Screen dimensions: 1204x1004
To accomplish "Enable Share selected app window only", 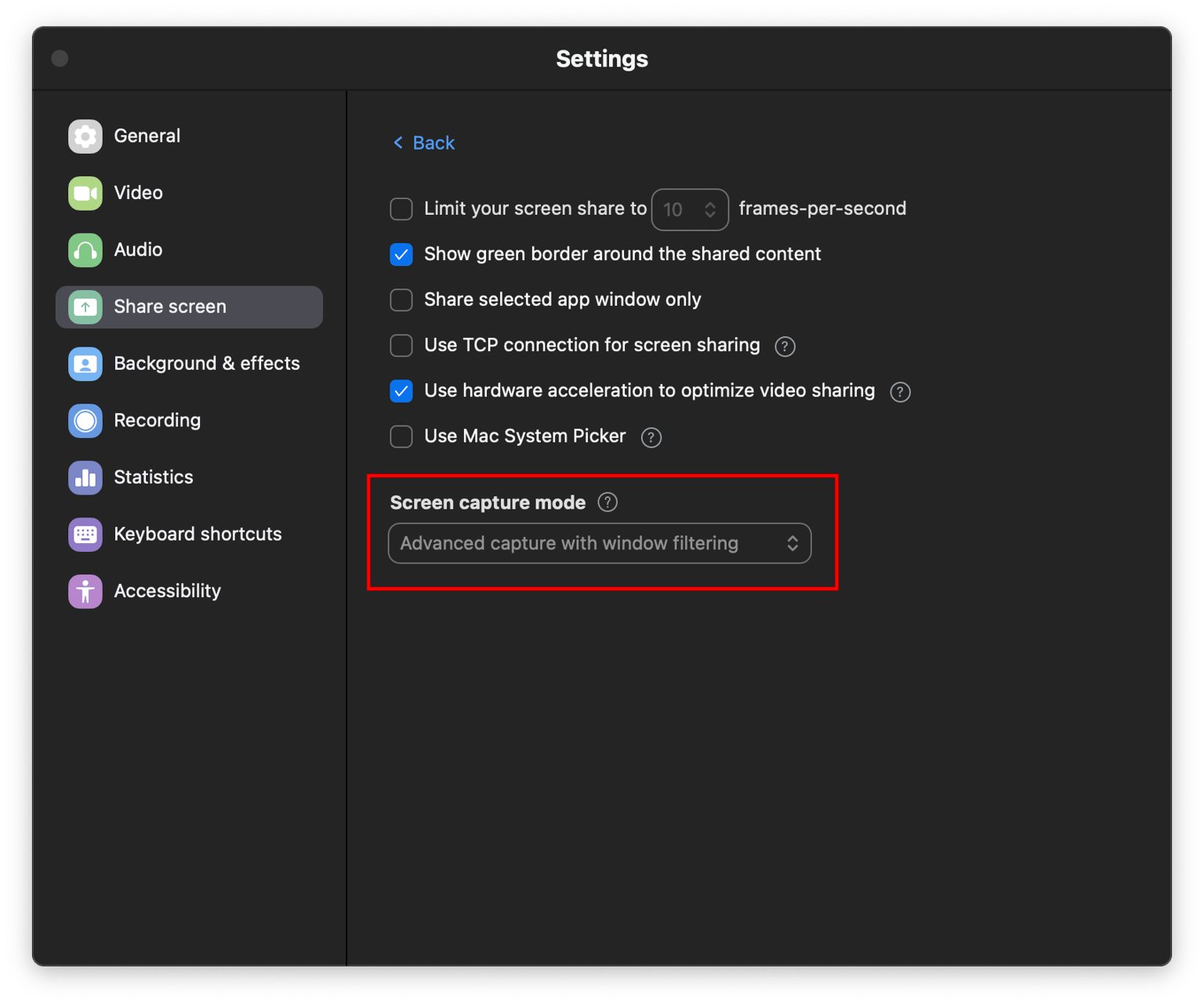I will pyautogui.click(x=401, y=300).
